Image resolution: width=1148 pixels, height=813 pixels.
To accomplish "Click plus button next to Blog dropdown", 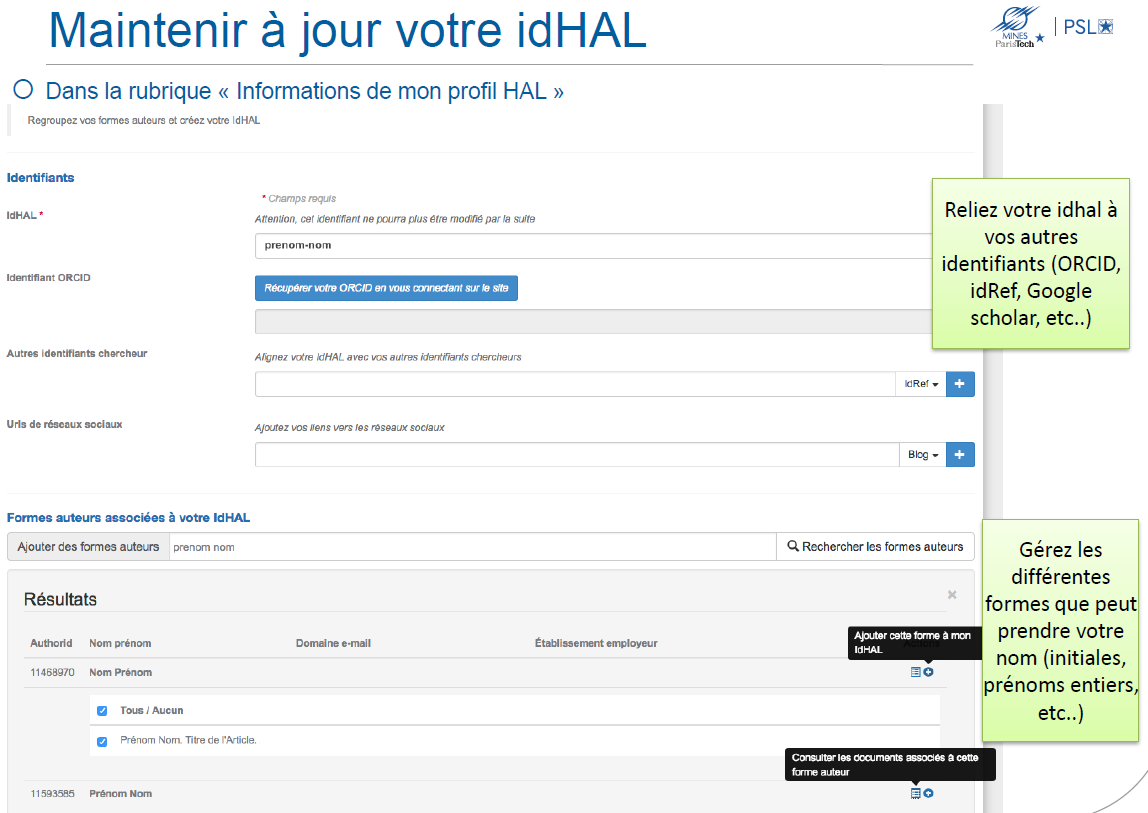I will tap(960, 454).
